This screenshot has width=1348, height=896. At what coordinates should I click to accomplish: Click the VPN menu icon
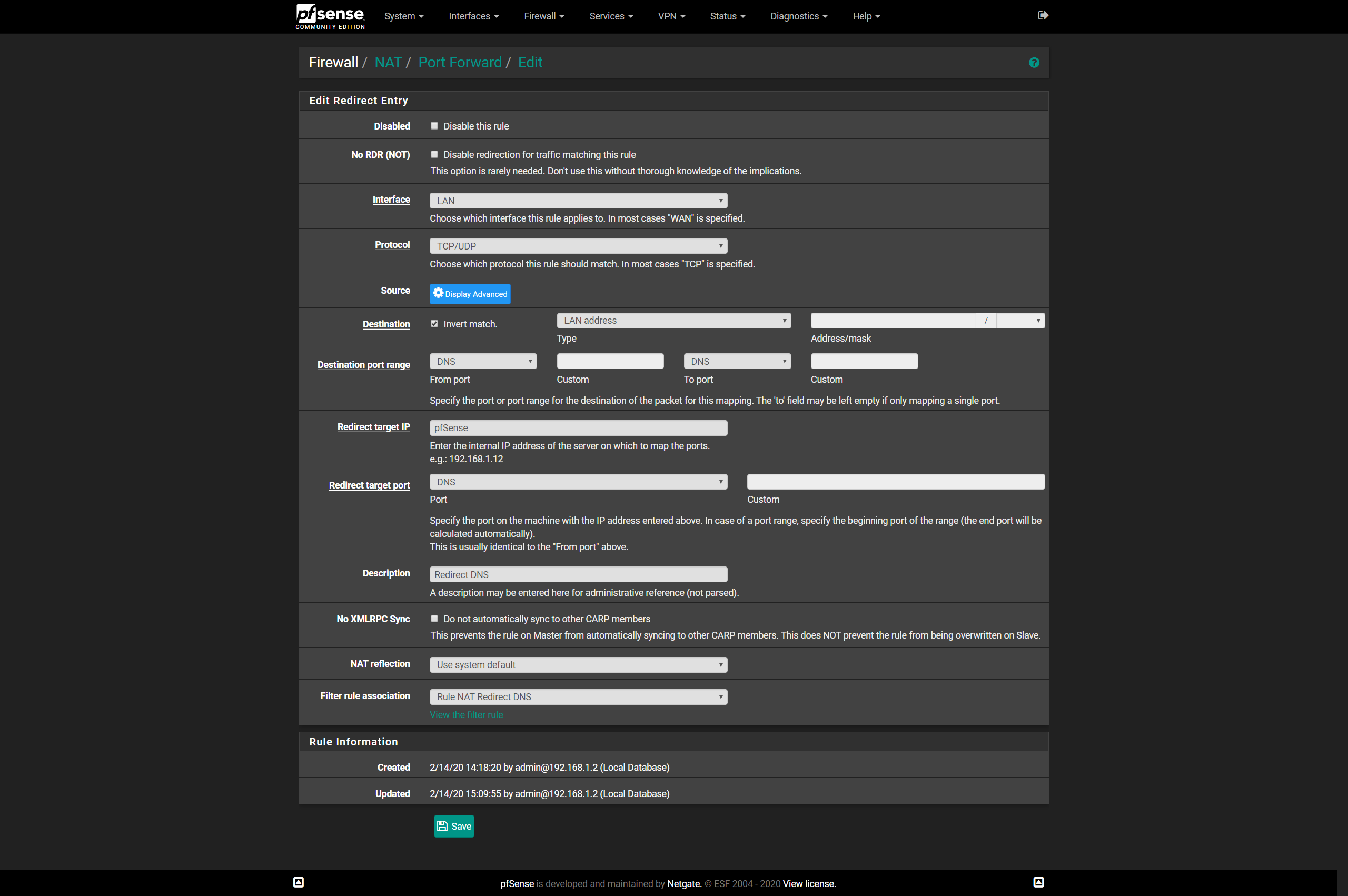click(x=670, y=16)
